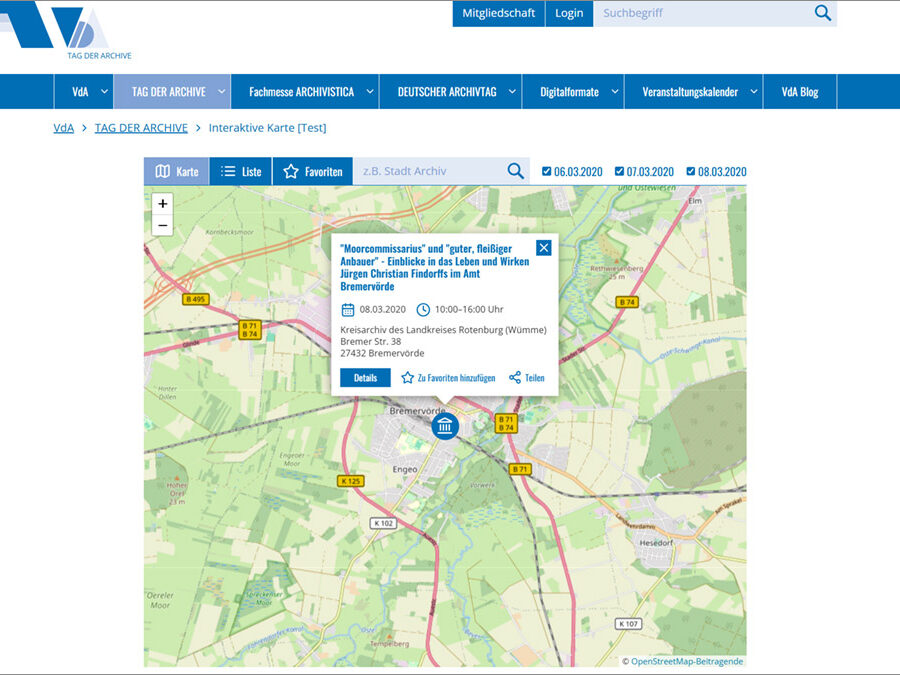Expand the Fachmesse ARCHIVISTICA dropdown arrow
Screen dimensions: 900x675
click(x=370, y=91)
